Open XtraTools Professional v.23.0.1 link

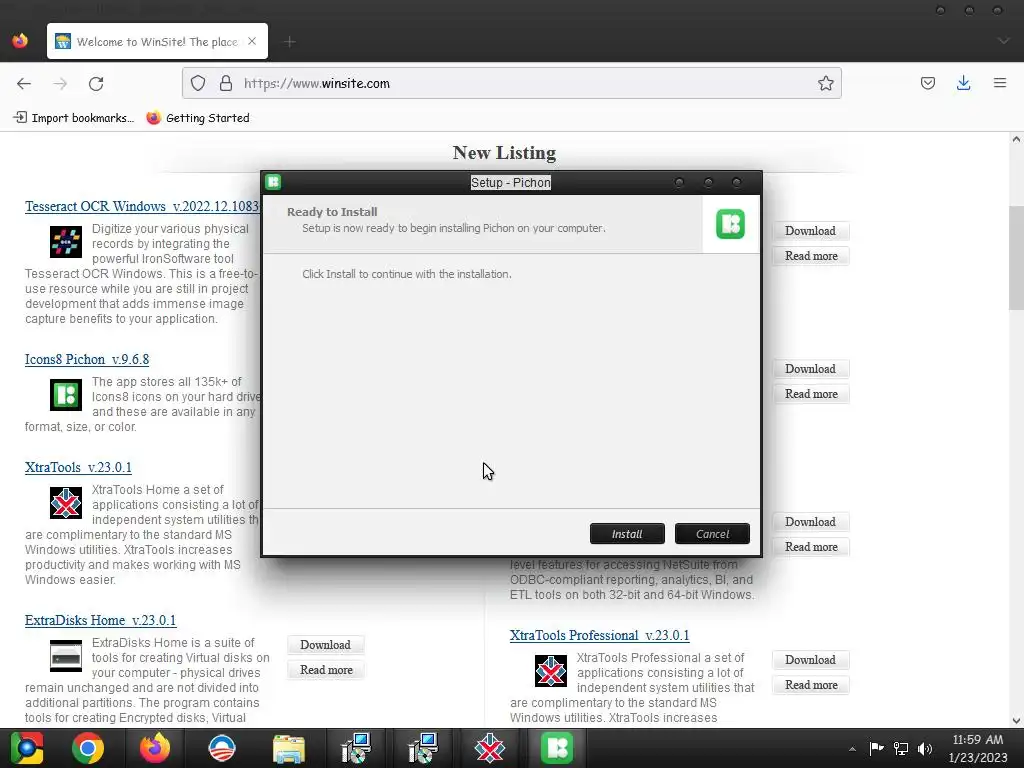(600, 635)
